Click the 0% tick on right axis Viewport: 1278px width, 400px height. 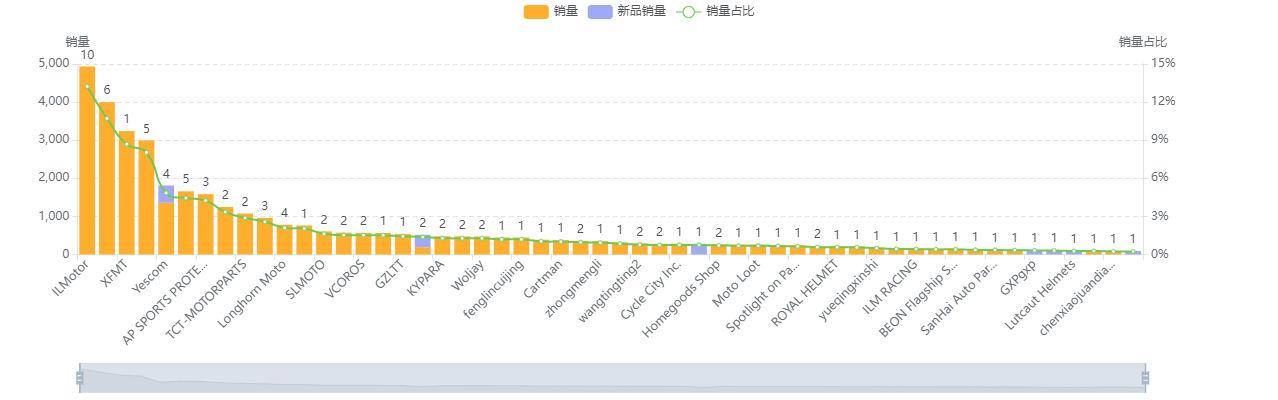pyautogui.click(x=1159, y=254)
